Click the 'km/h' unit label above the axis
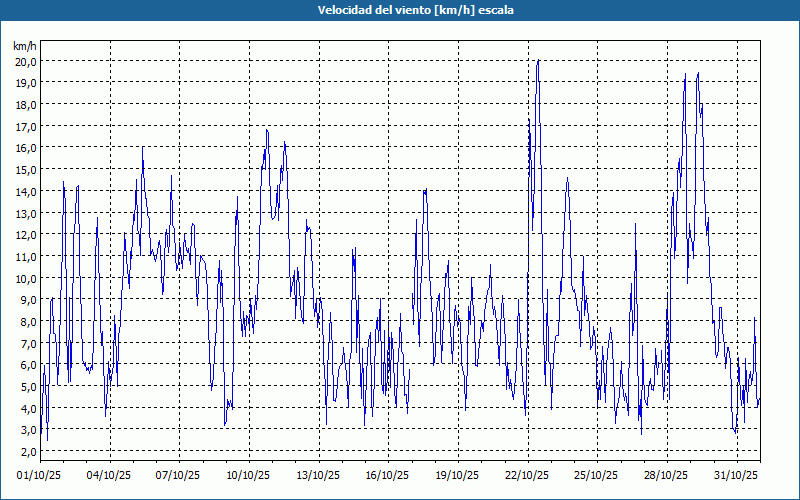This screenshot has width=800, height=500. click(x=25, y=46)
